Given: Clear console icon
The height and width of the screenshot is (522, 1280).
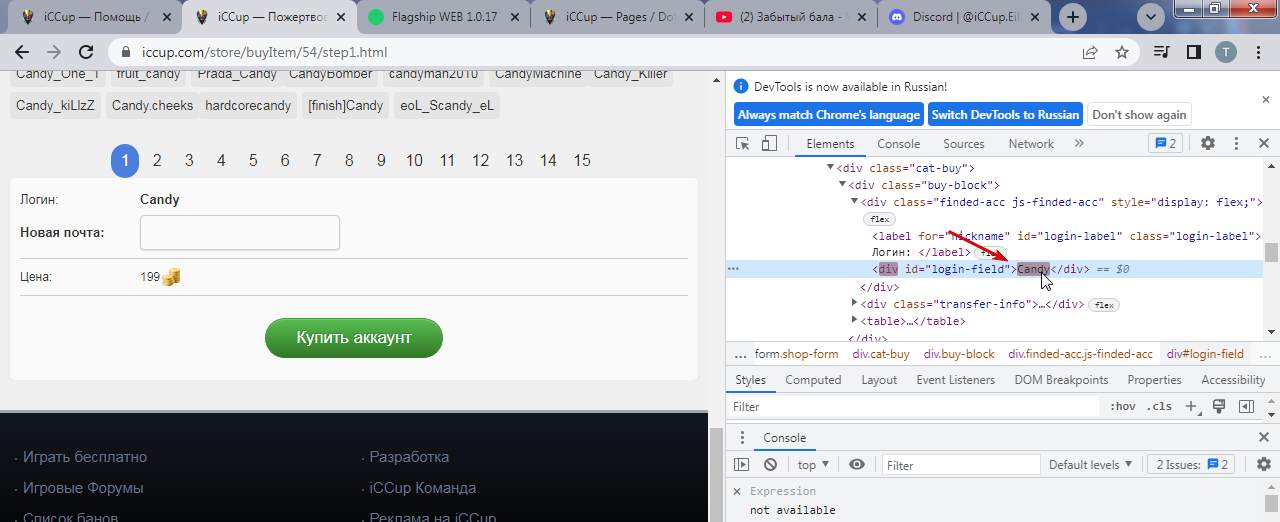Looking at the screenshot, I should pos(770,465).
